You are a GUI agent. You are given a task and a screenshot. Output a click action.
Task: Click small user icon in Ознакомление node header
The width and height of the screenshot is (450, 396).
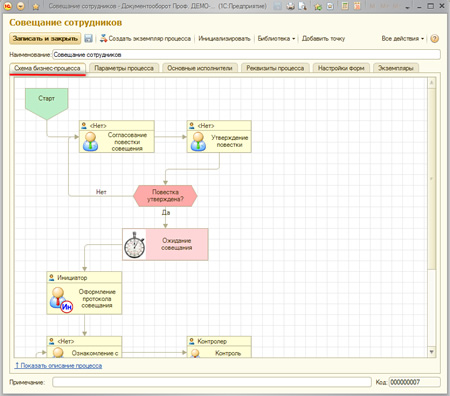point(52,341)
